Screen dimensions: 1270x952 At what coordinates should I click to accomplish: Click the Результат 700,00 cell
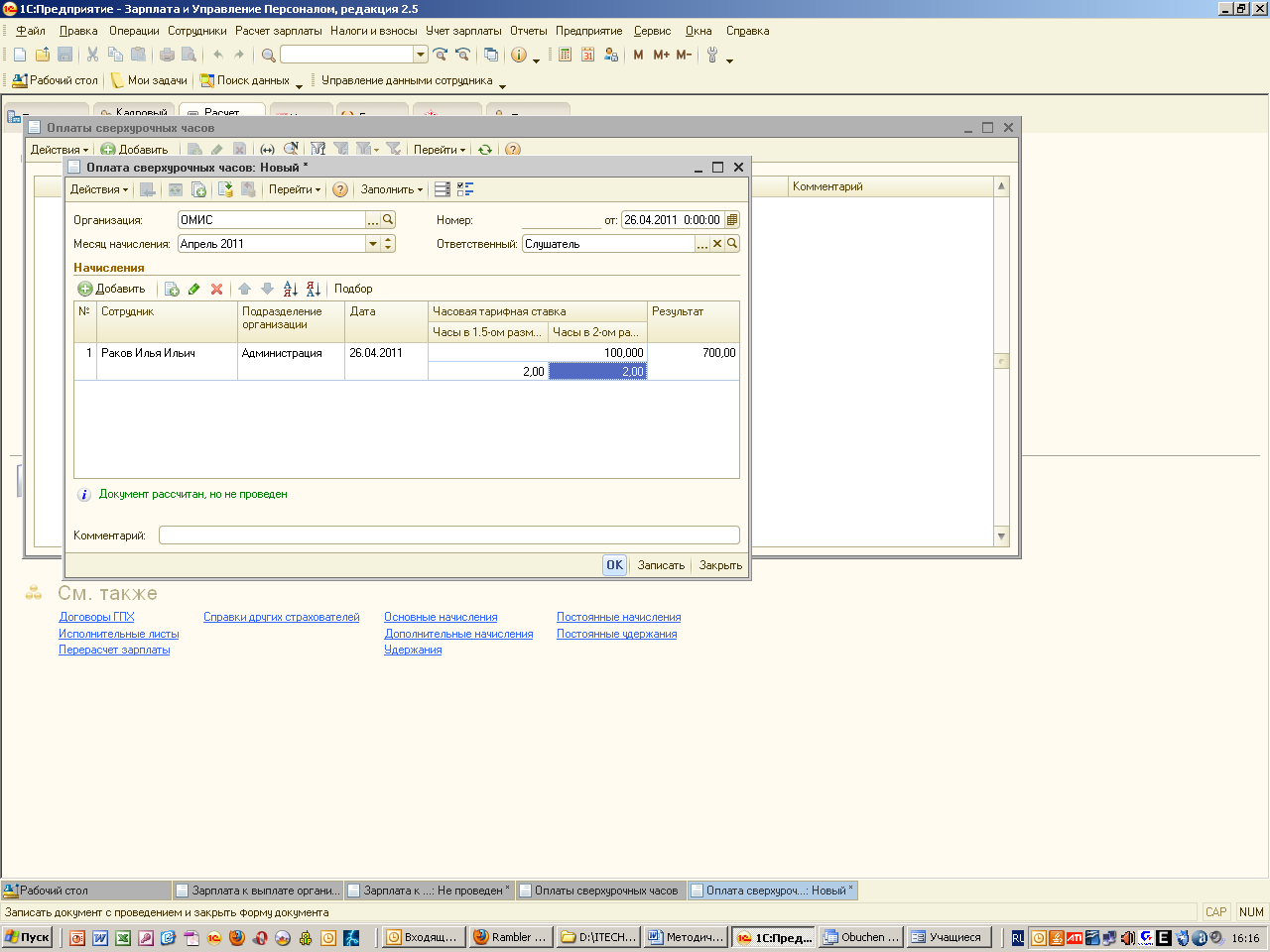click(x=694, y=362)
